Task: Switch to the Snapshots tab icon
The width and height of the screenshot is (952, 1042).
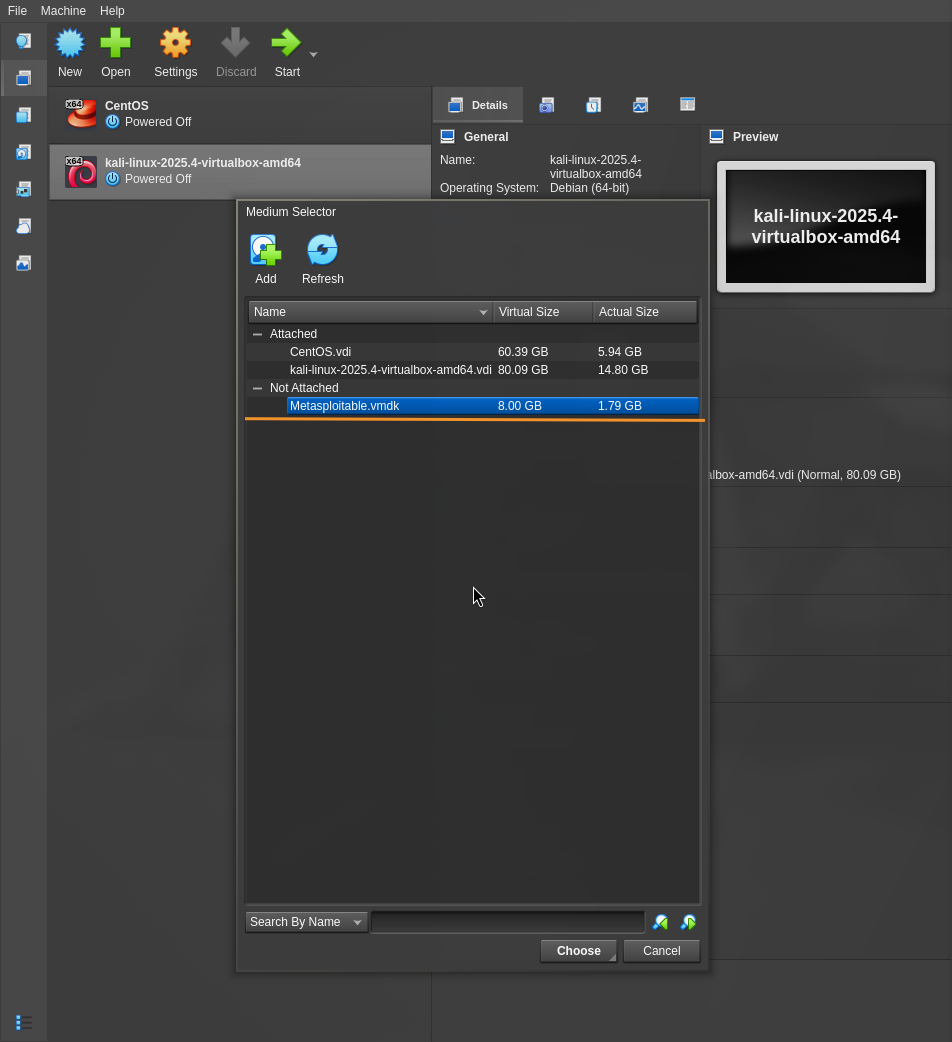Action: click(547, 105)
